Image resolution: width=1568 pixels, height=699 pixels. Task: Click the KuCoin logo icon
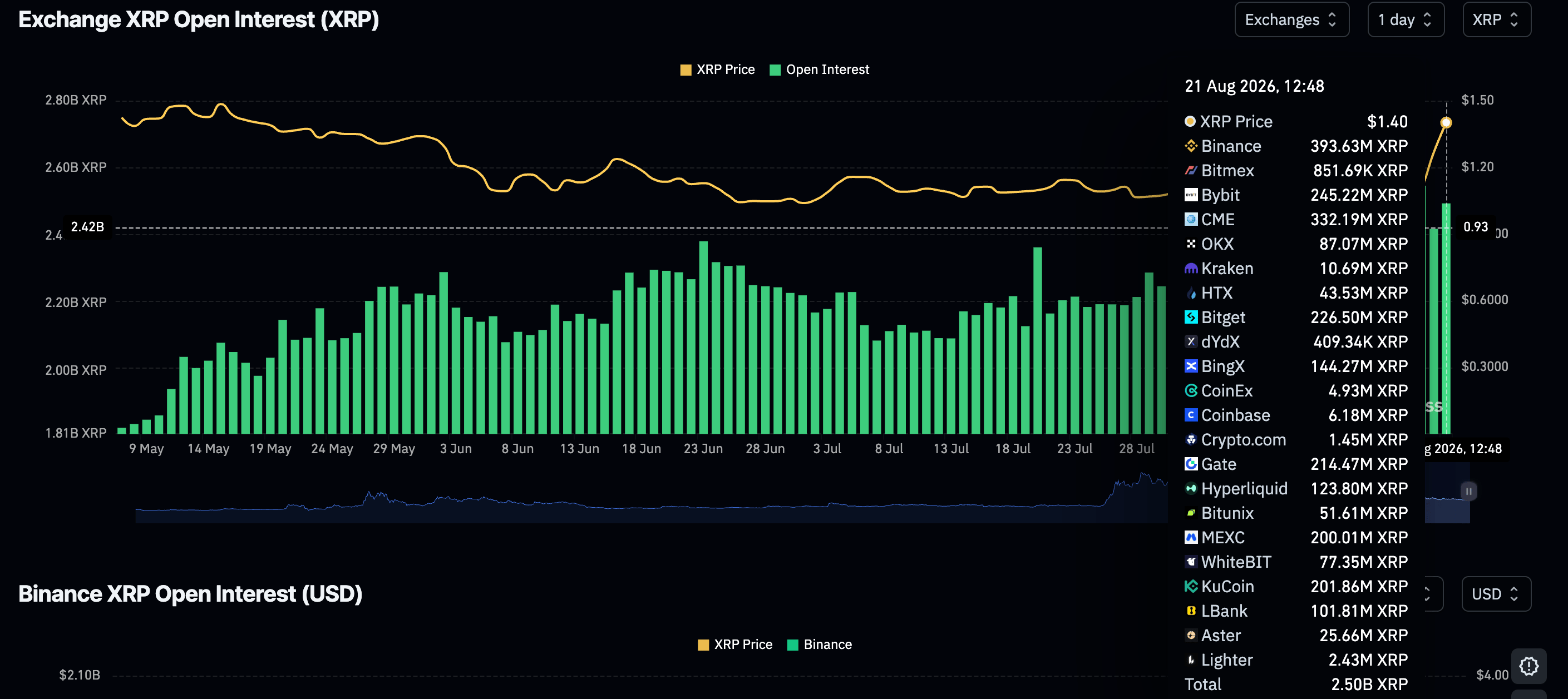point(1191,587)
